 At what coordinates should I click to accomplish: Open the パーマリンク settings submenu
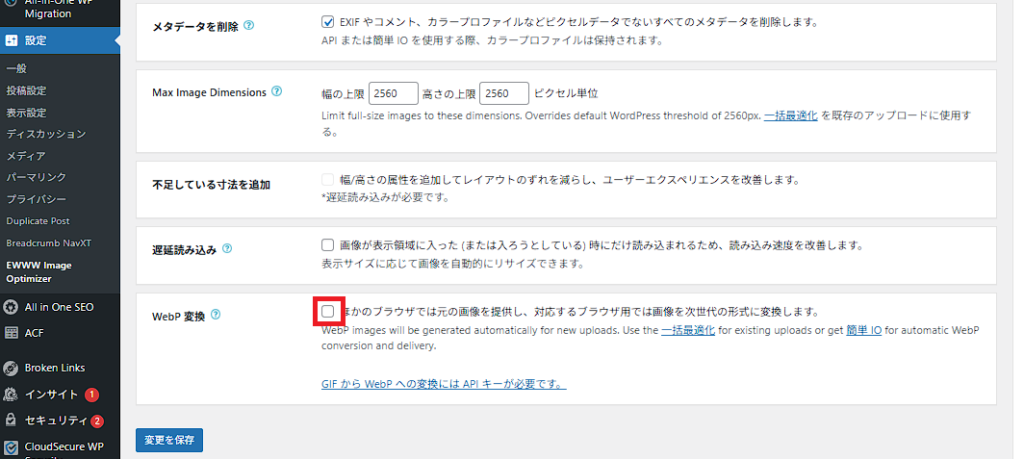[36, 177]
